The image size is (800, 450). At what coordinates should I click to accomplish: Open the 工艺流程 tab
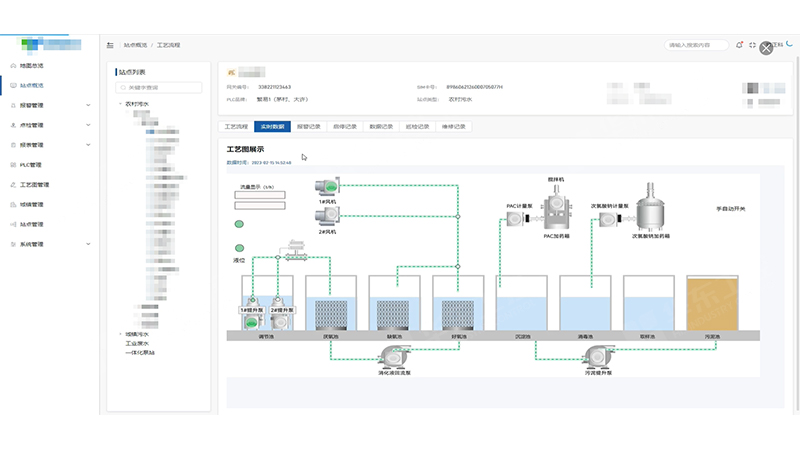tap(236, 127)
